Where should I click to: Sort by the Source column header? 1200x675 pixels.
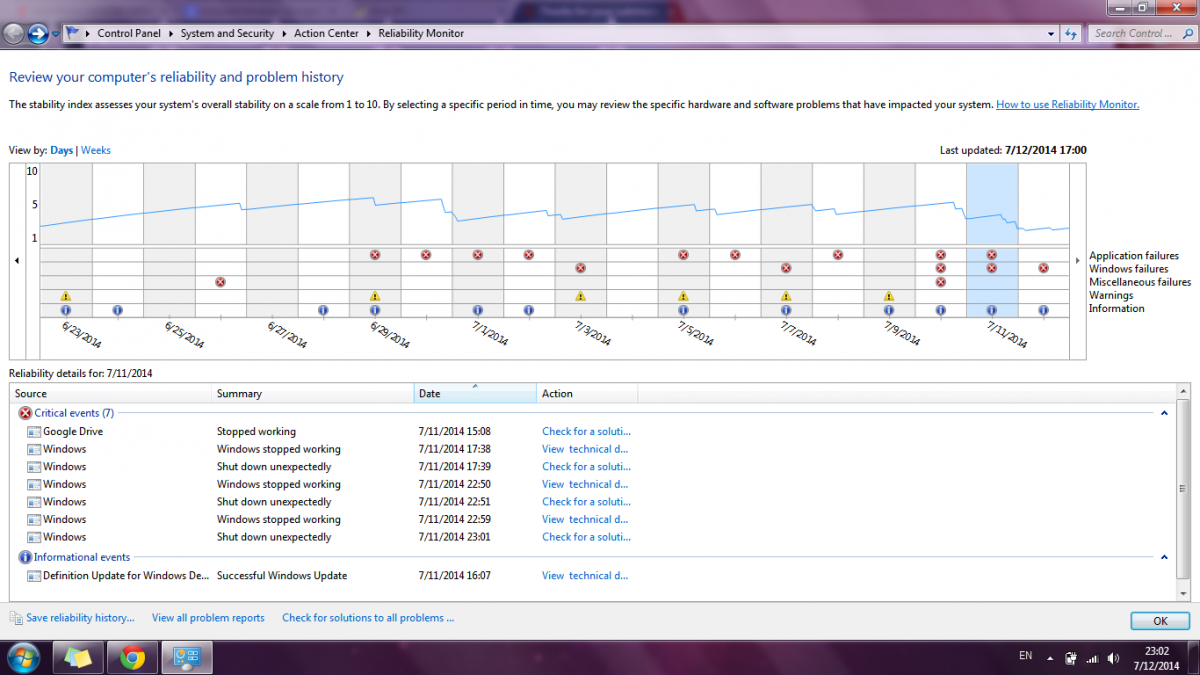(x=111, y=394)
